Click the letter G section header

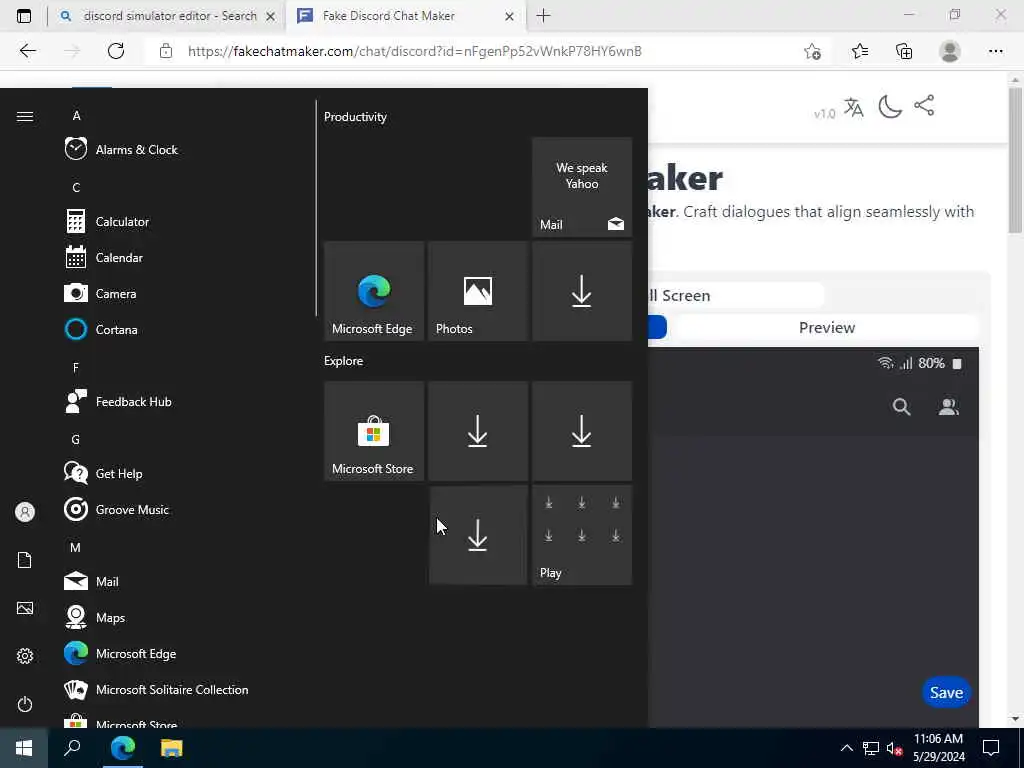76,440
